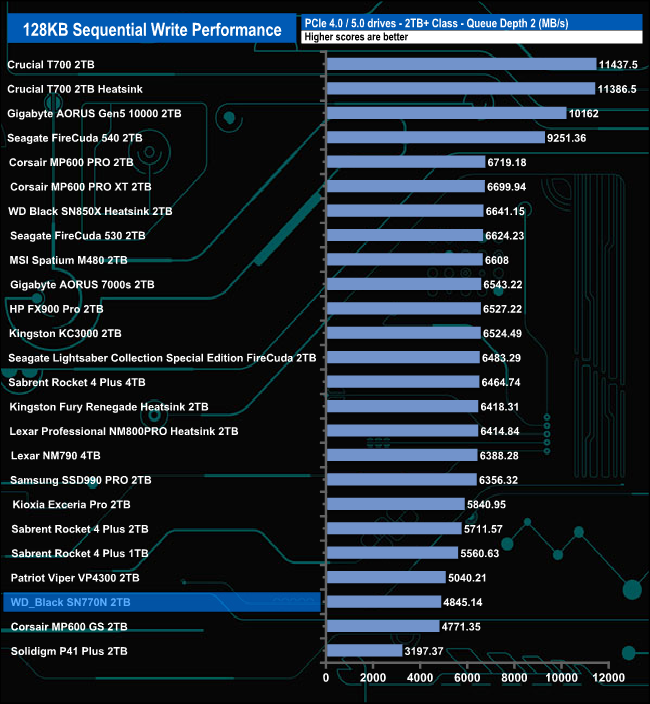
Task: Click the value 6699.94
Action: [506, 187]
